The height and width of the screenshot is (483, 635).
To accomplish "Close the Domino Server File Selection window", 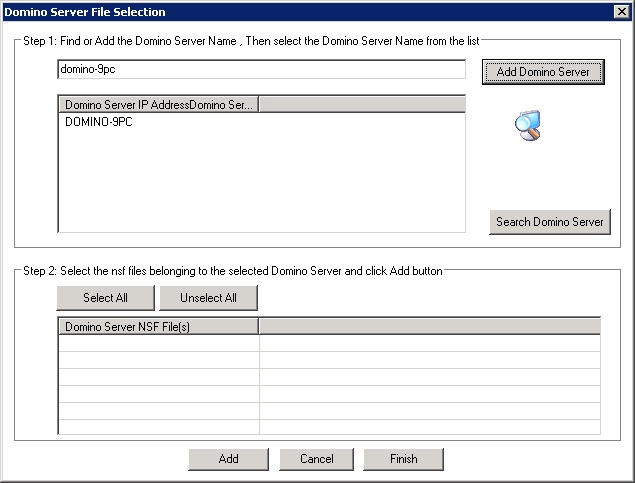I will tap(621, 12).
